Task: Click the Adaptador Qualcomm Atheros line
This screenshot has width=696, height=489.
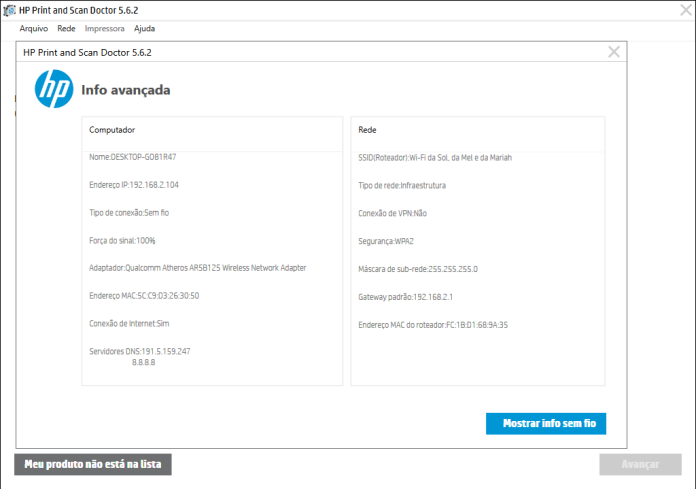Action: click(x=198, y=268)
